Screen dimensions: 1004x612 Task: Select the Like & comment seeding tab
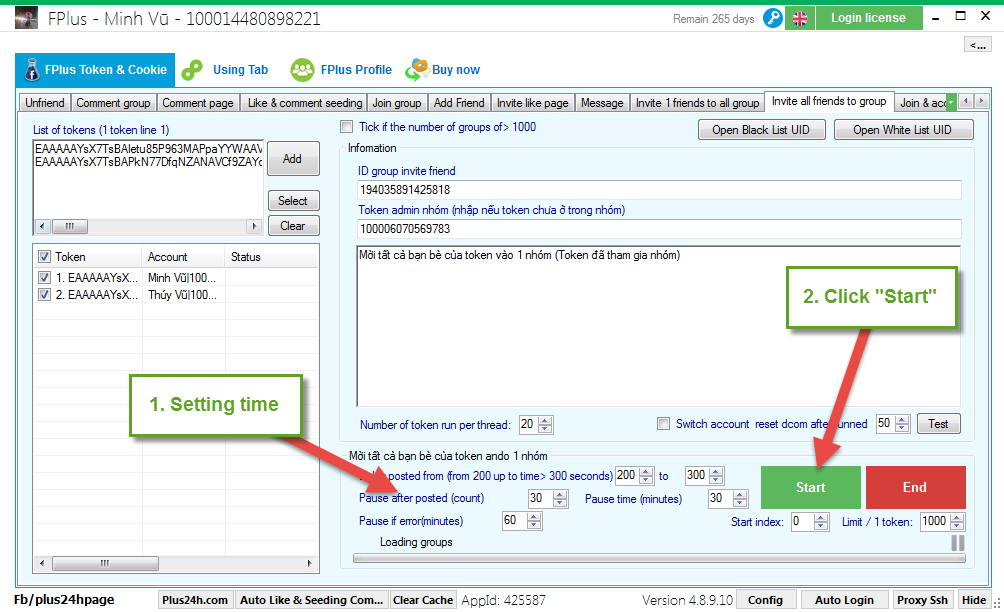305,103
